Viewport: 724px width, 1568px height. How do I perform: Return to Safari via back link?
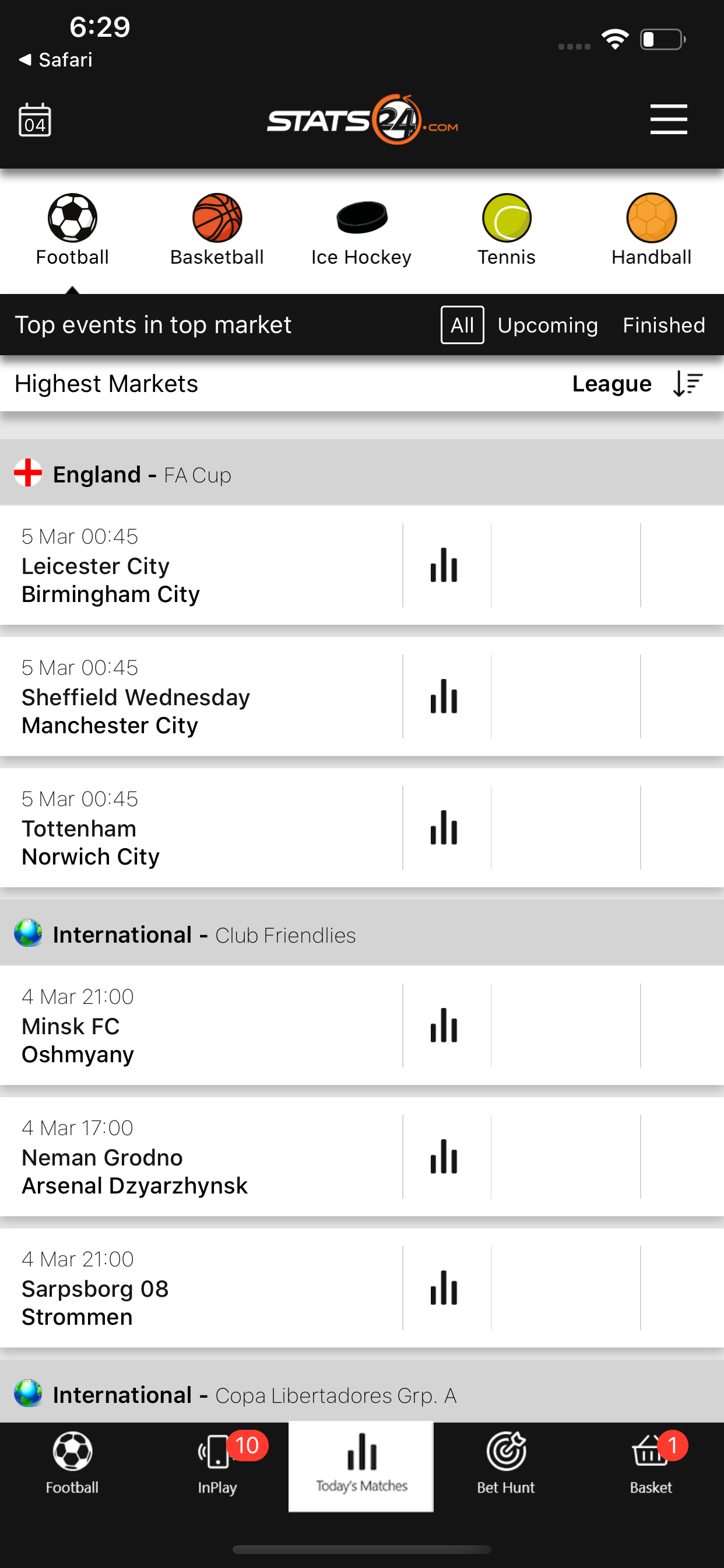click(56, 60)
